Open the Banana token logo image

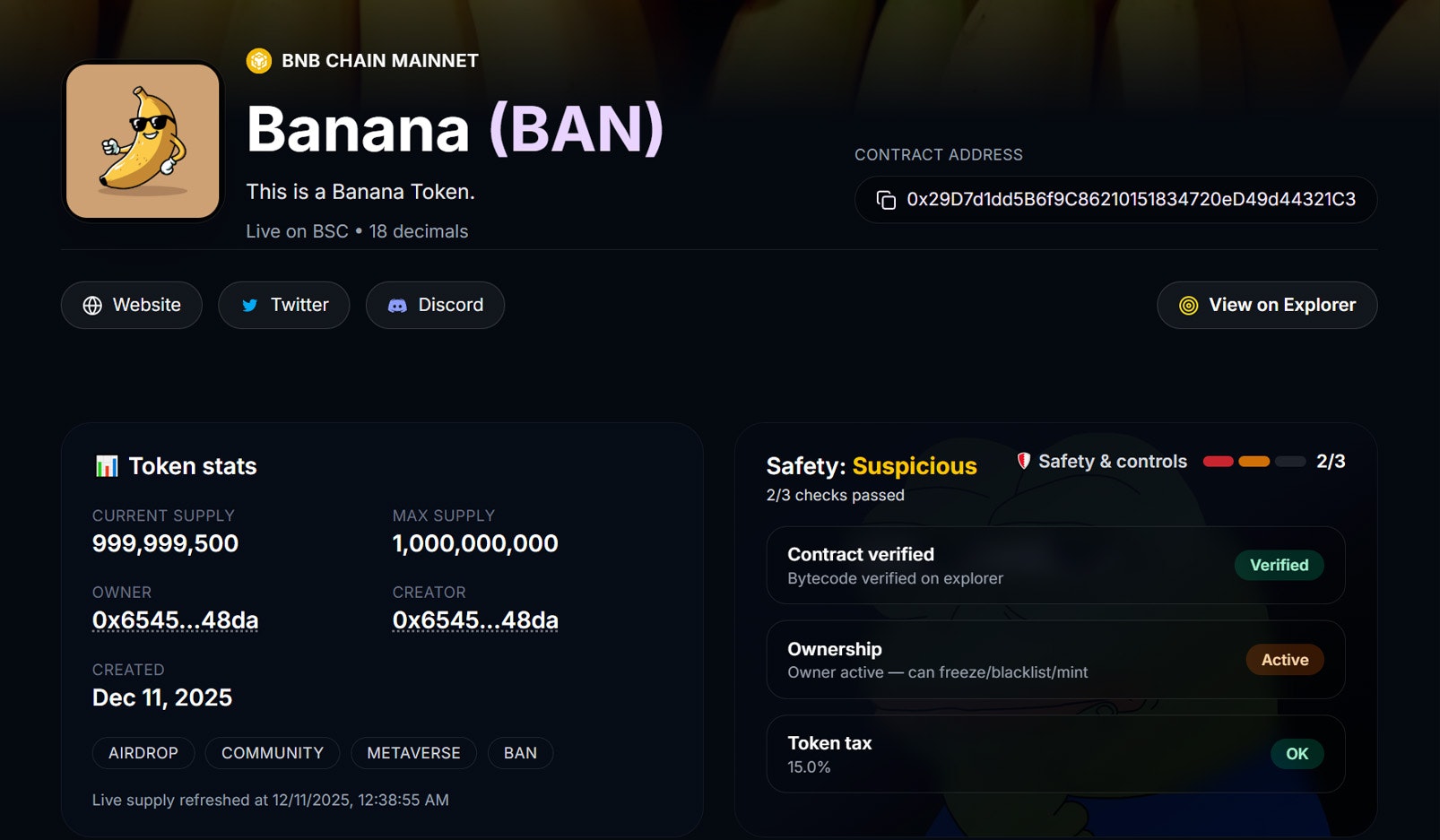[143, 141]
